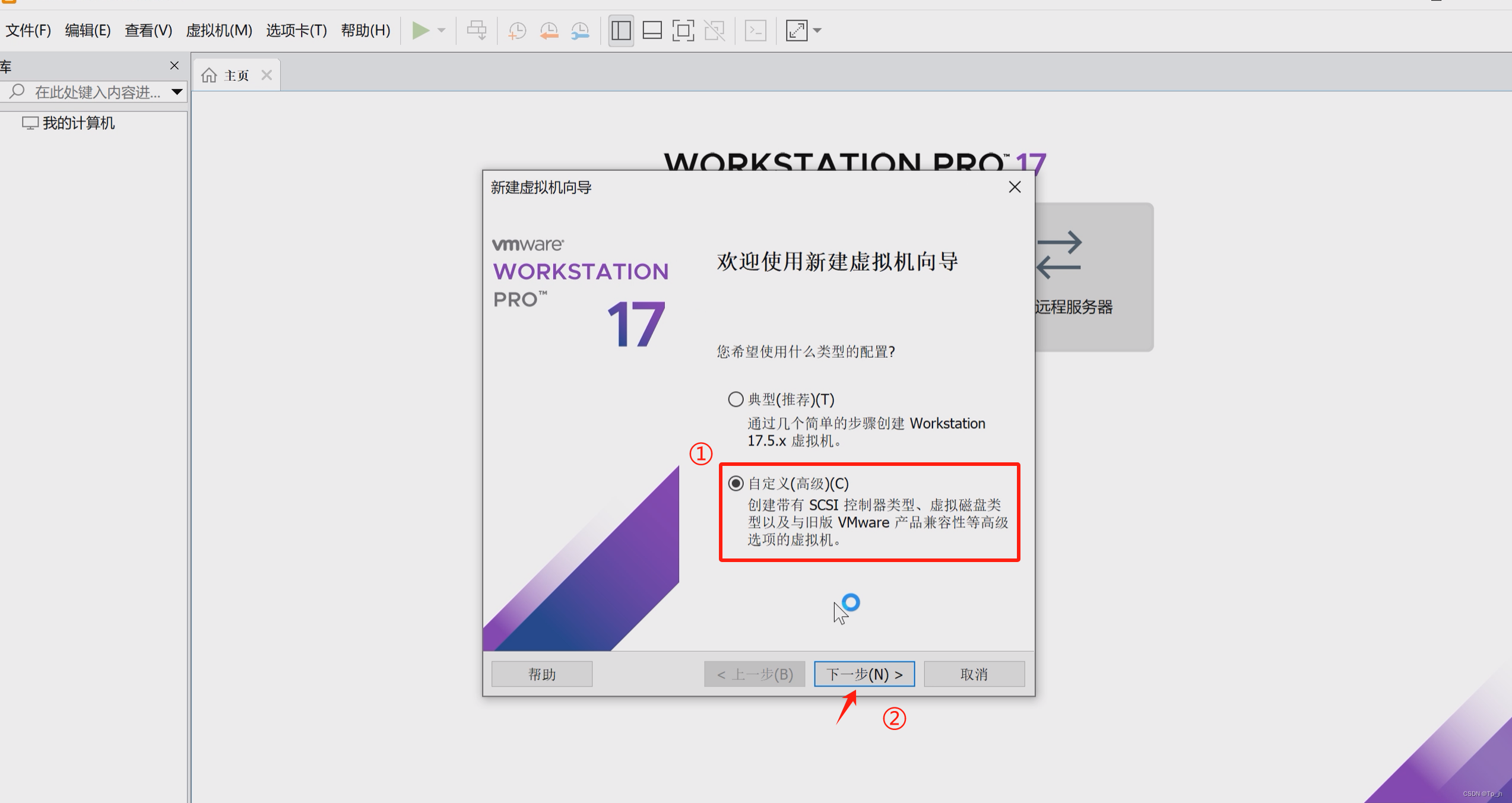This screenshot has width=1512, height=803.
Task: Open the 虚拟机(M) menu
Action: click(x=219, y=30)
